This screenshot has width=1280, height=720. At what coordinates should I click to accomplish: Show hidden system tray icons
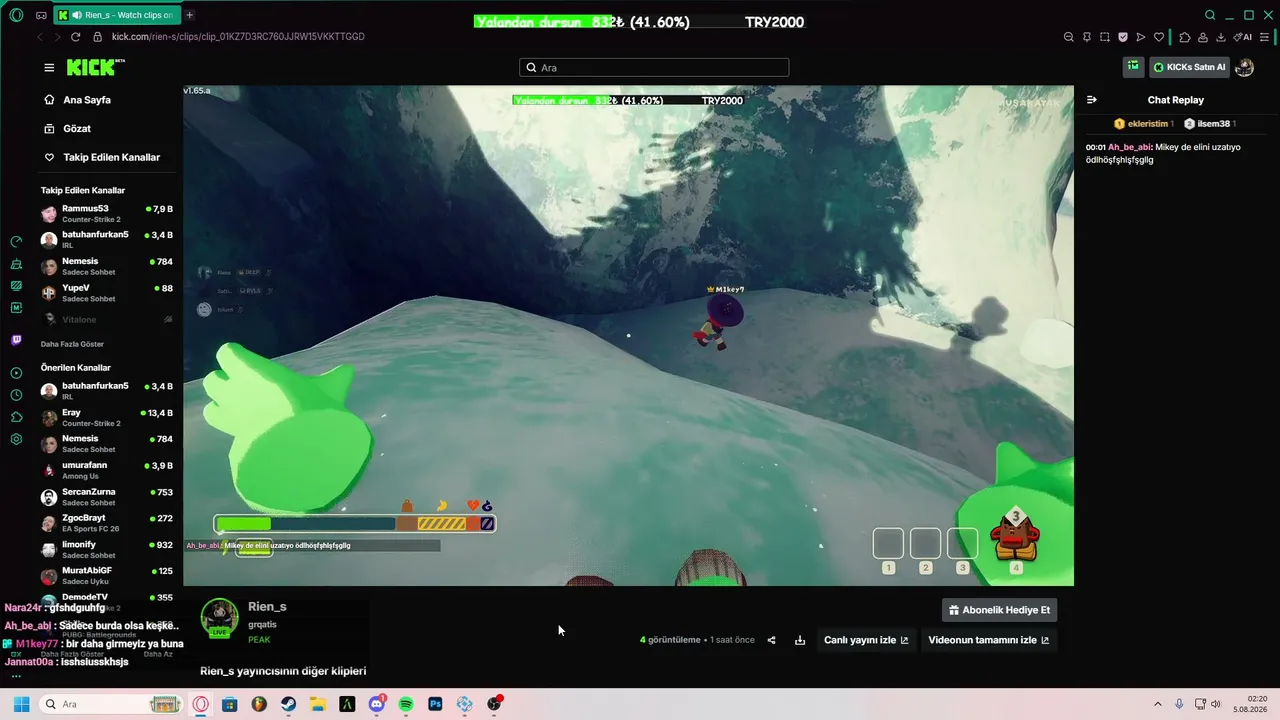click(x=1158, y=704)
